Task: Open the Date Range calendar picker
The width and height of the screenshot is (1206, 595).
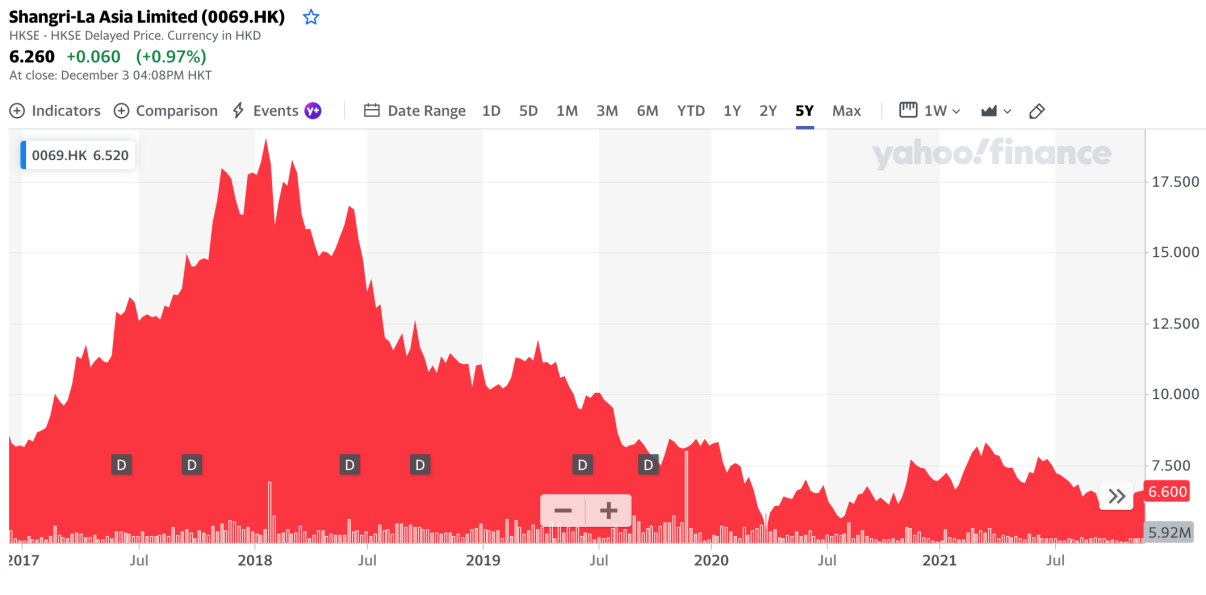Action: click(x=415, y=111)
